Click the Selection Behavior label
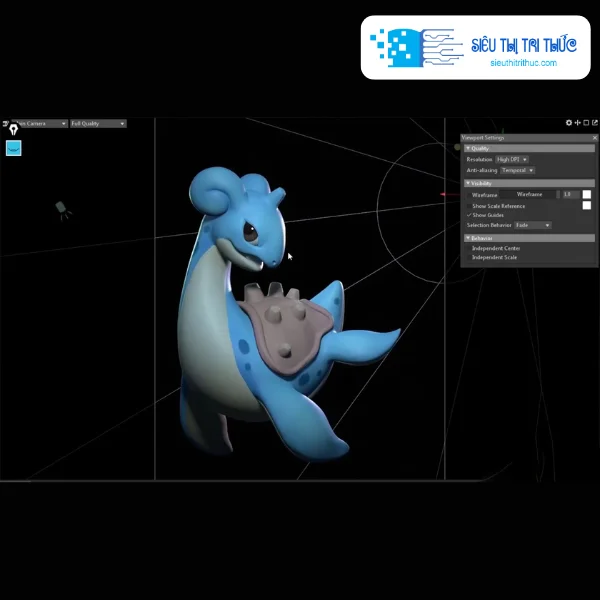The image size is (600, 600). tap(489, 225)
